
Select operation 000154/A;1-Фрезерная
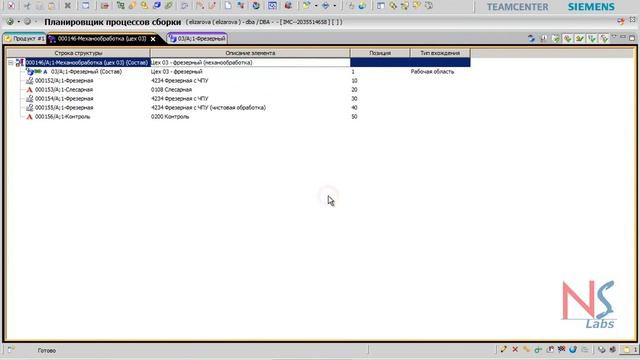point(64,99)
